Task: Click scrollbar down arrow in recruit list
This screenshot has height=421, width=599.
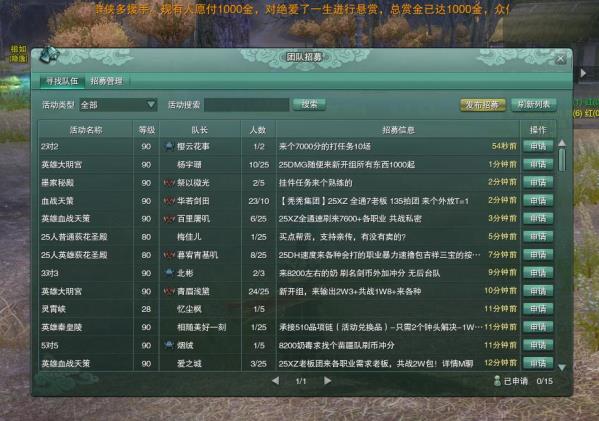Action: tap(562, 368)
